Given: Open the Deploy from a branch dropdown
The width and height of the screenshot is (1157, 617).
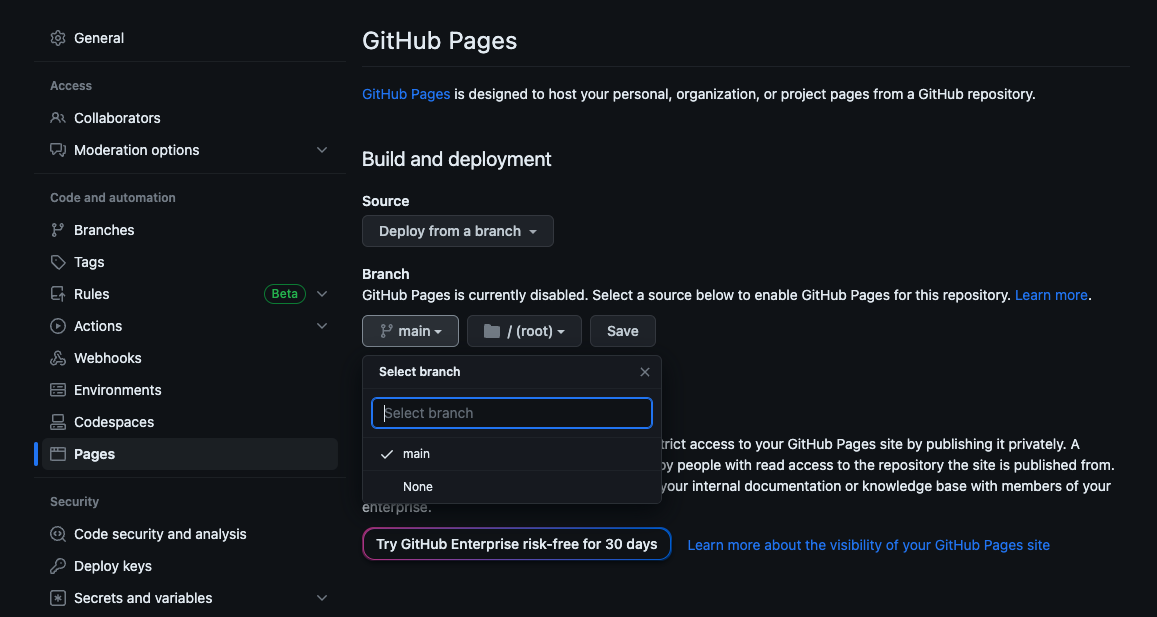Looking at the screenshot, I should point(457,231).
